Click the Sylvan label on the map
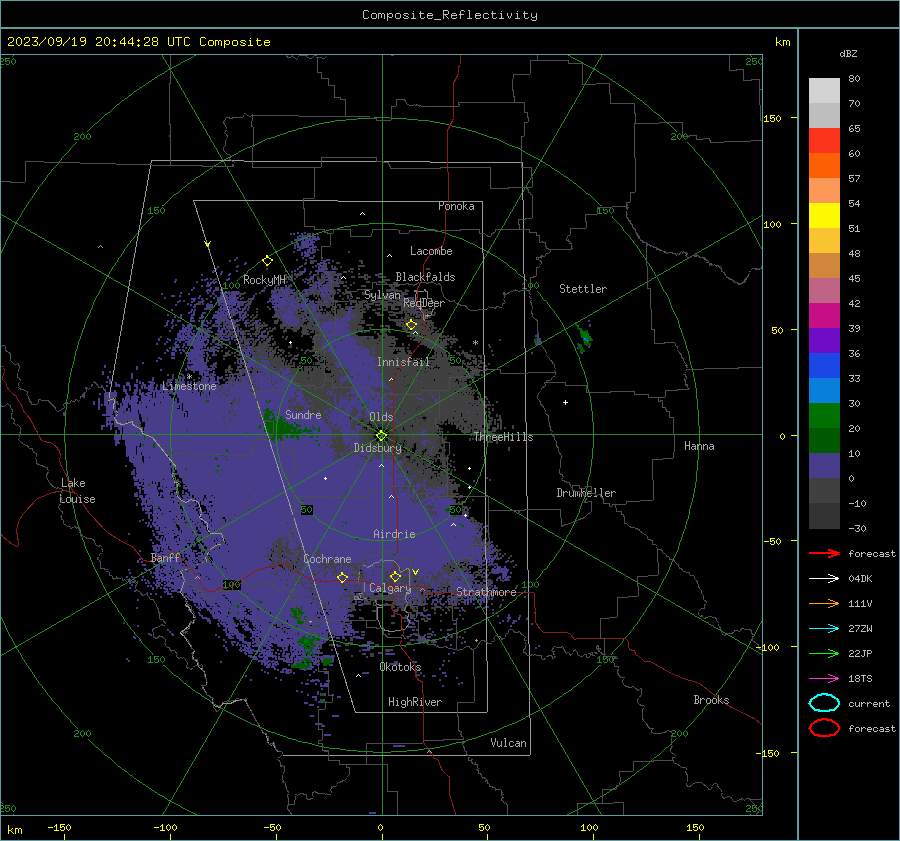Viewport: 900px width, 841px height. click(382, 295)
